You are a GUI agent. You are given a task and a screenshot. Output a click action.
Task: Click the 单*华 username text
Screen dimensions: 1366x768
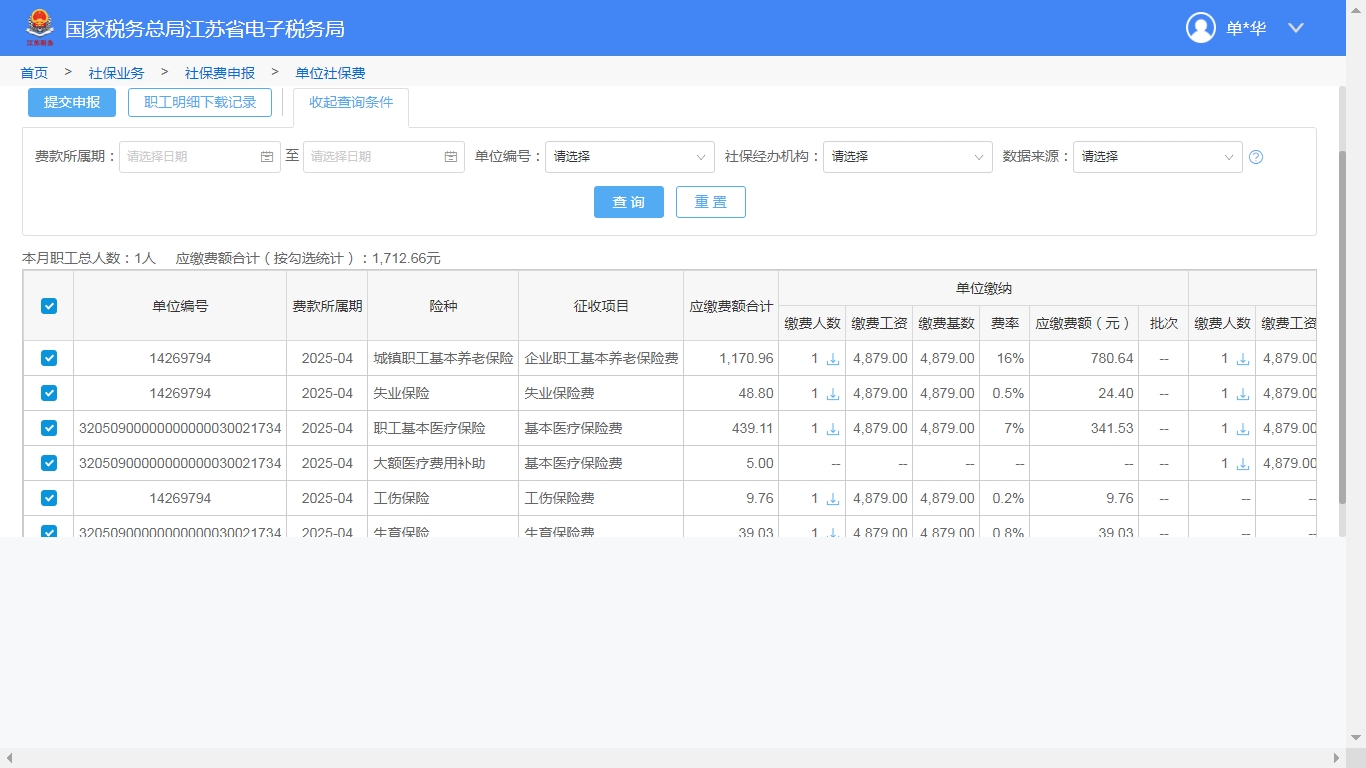[x=1246, y=28]
